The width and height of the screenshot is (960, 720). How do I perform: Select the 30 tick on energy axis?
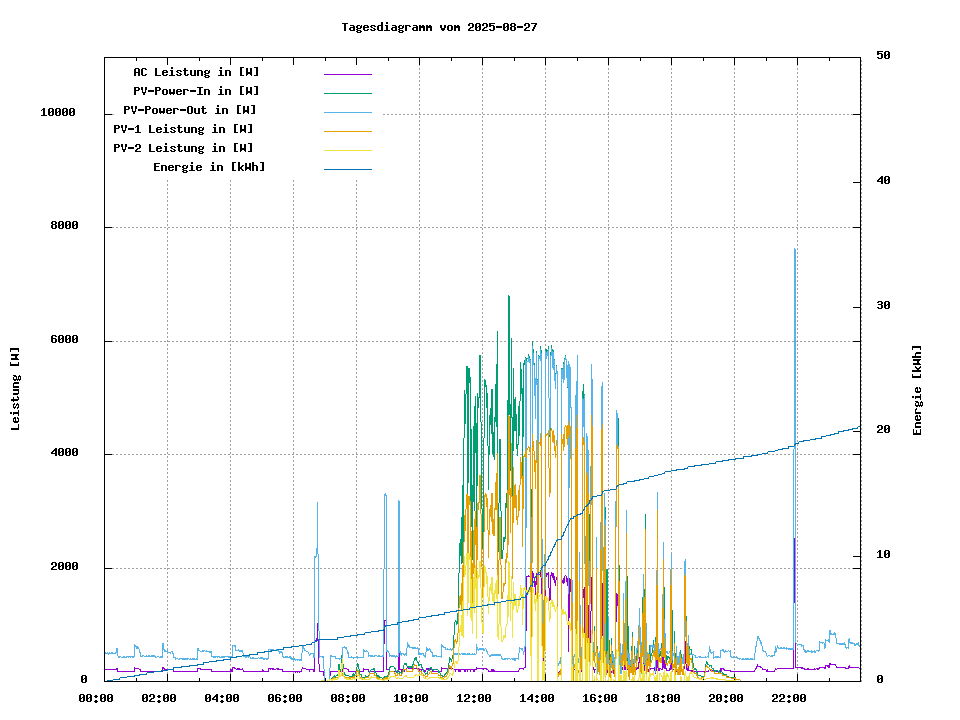point(883,306)
